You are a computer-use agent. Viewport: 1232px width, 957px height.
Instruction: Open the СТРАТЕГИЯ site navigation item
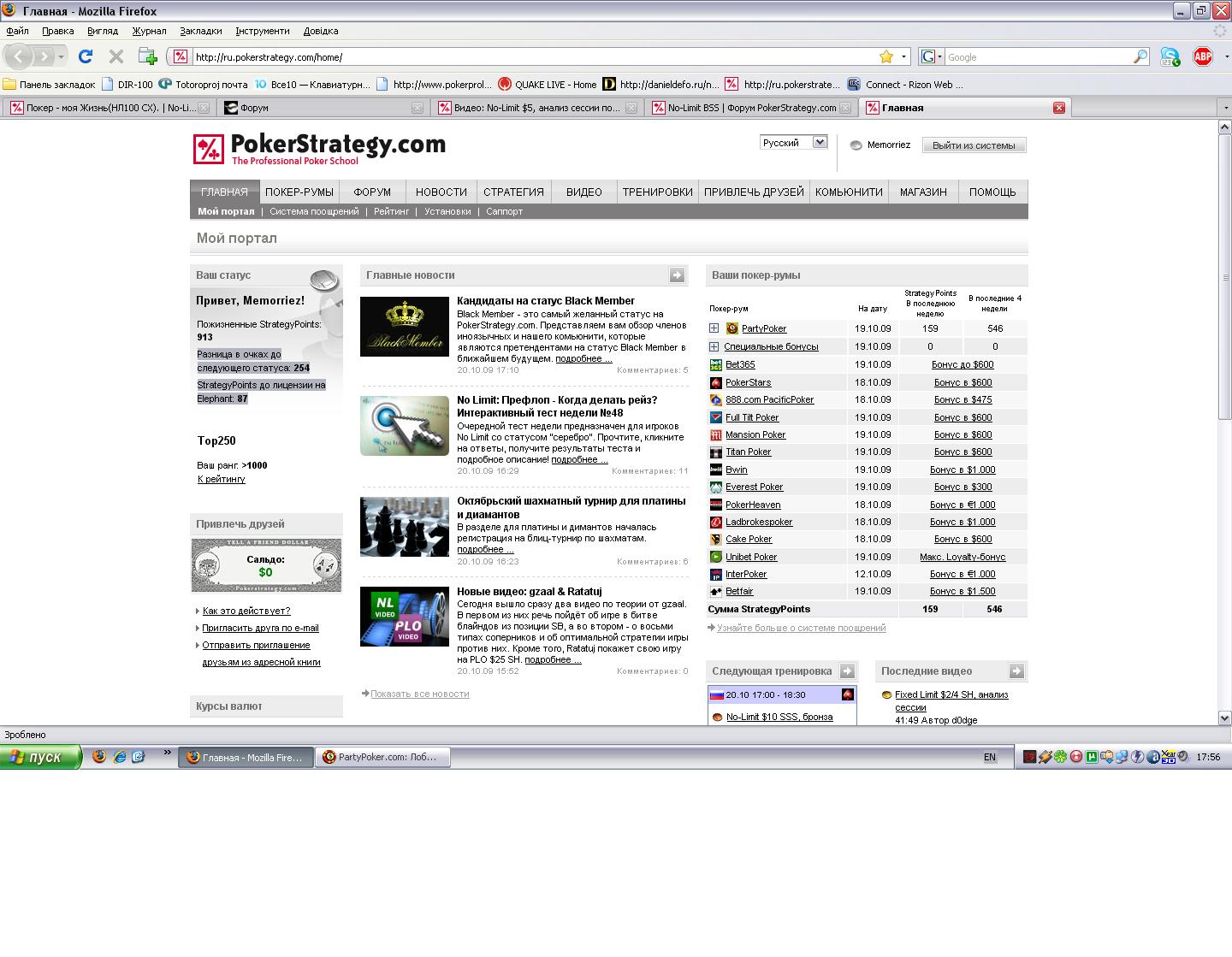coord(513,192)
